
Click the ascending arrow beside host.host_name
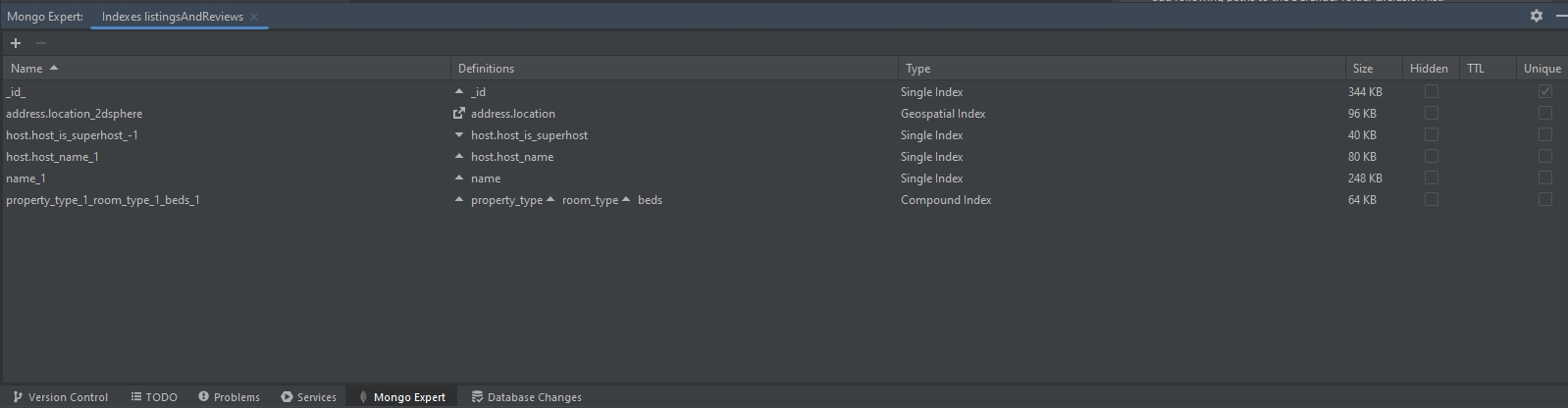coord(458,157)
